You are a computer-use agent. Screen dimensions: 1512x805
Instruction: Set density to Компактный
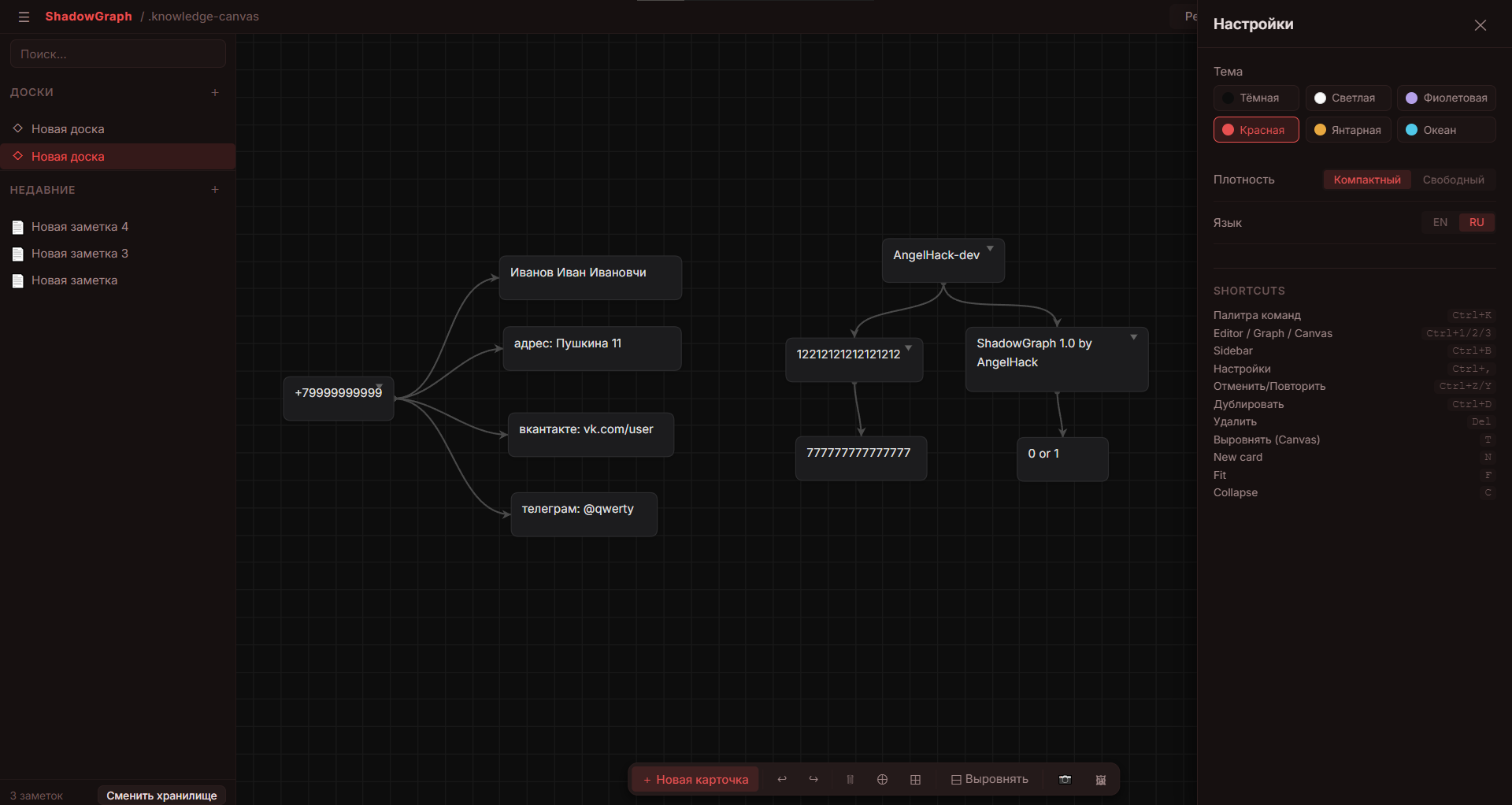click(x=1367, y=180)
